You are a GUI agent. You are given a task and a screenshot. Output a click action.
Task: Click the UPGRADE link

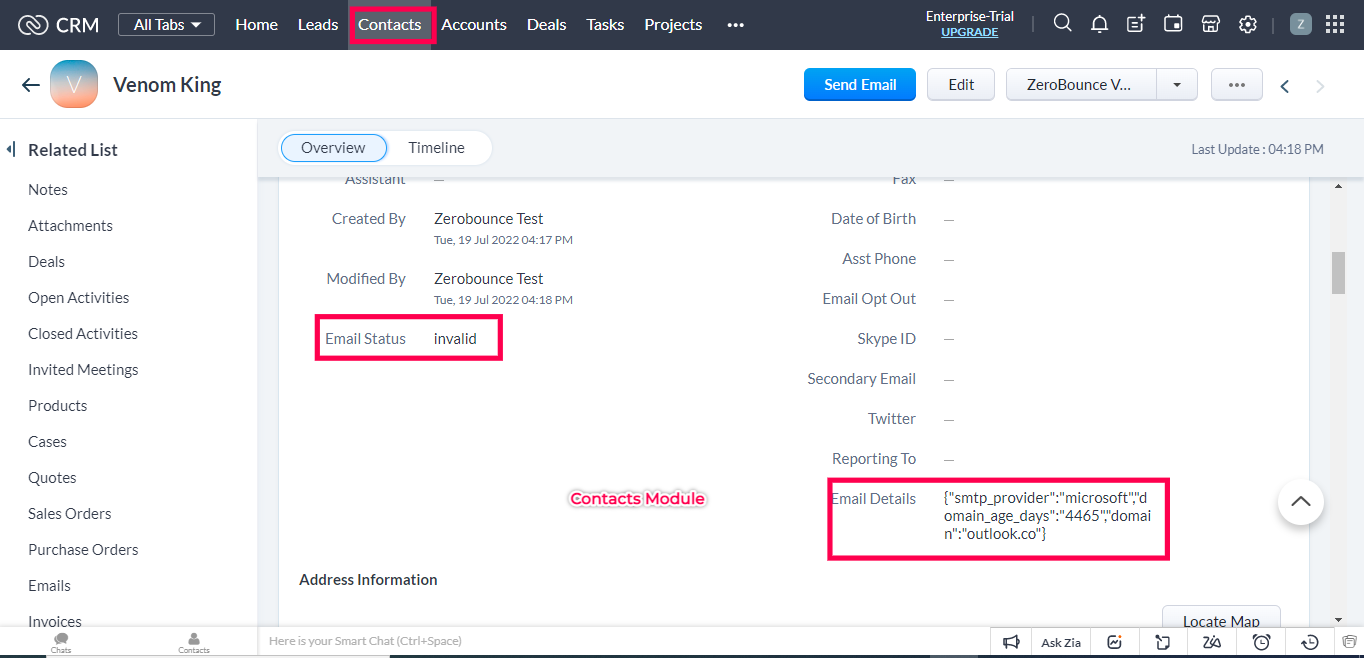(x=969, y=32)
